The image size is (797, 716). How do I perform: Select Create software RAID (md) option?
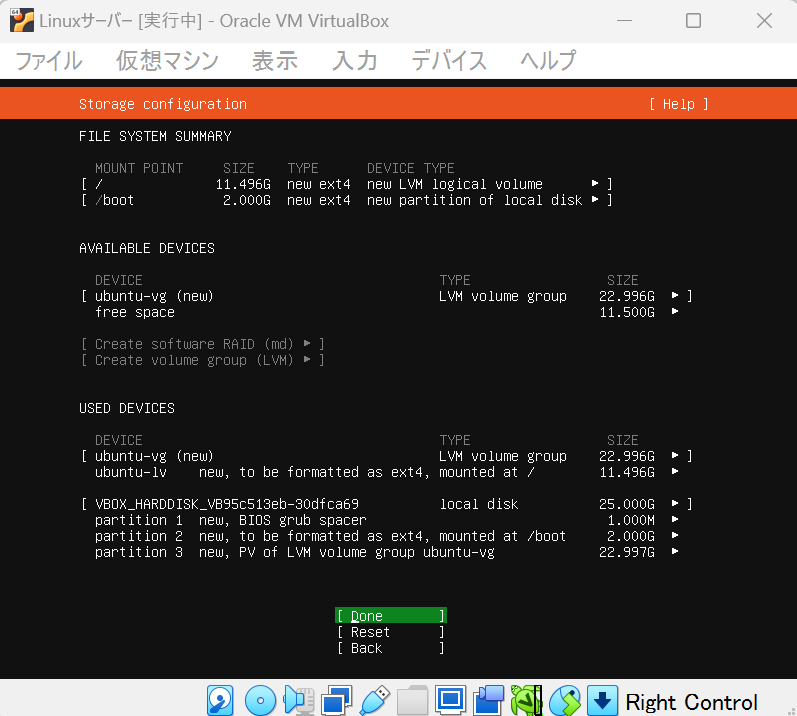click(202, 344)
